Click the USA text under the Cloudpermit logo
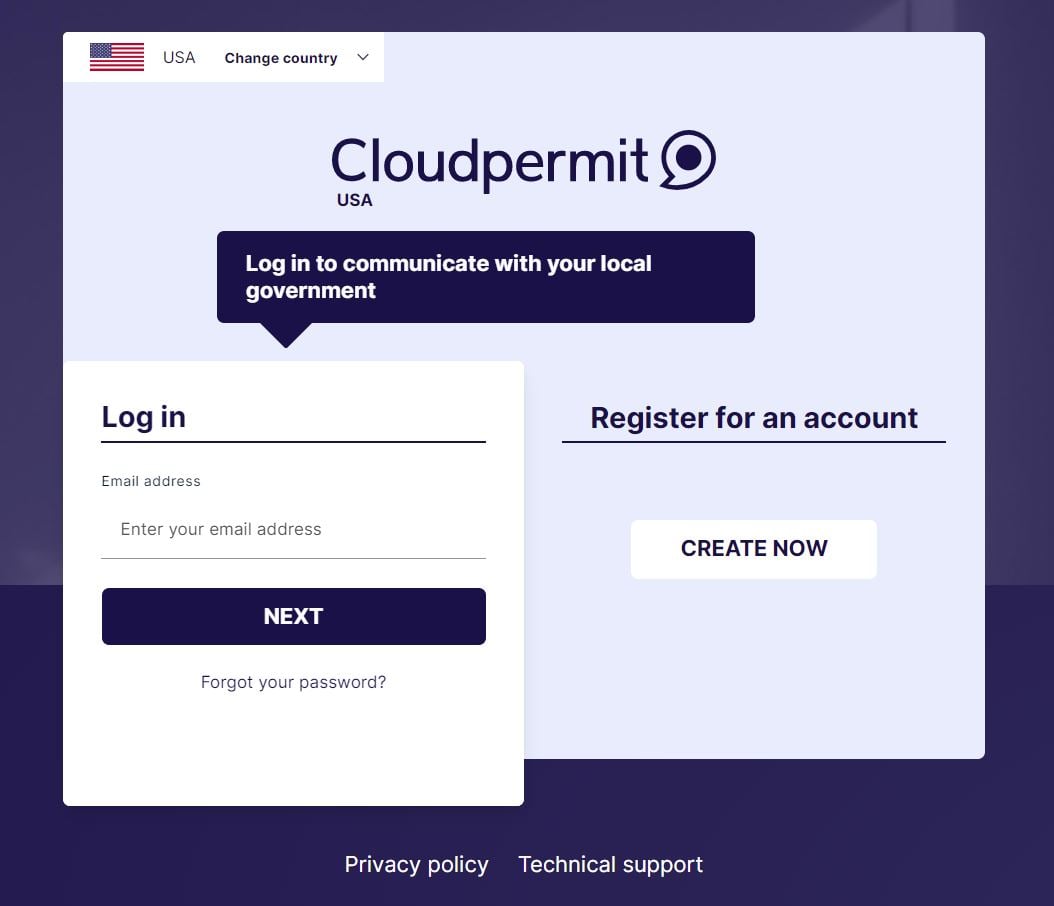 [354, 200]
